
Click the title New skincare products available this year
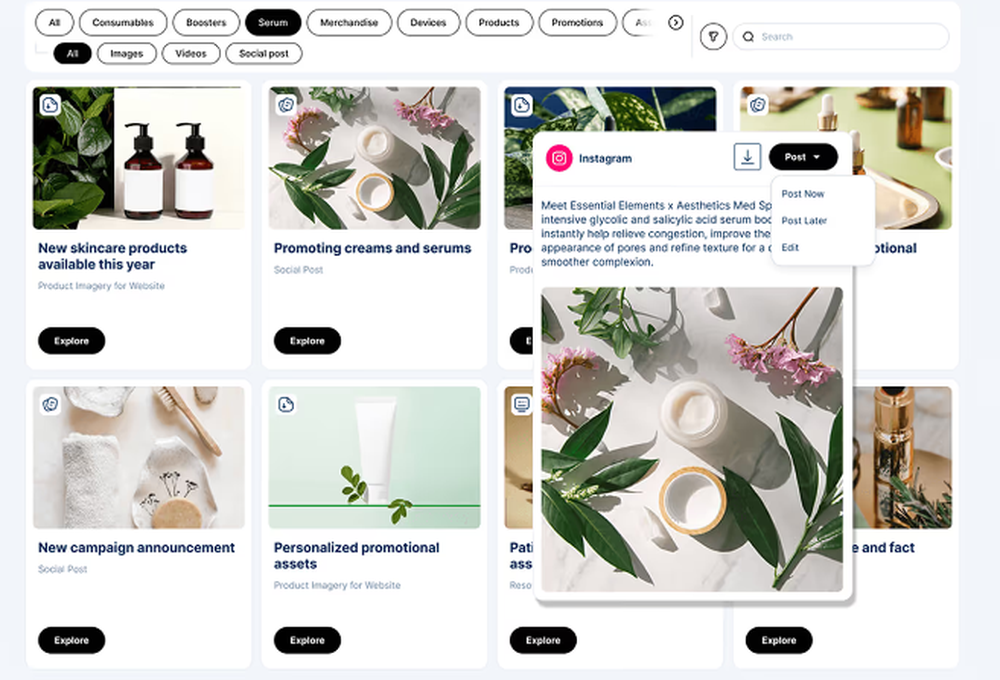112,256
